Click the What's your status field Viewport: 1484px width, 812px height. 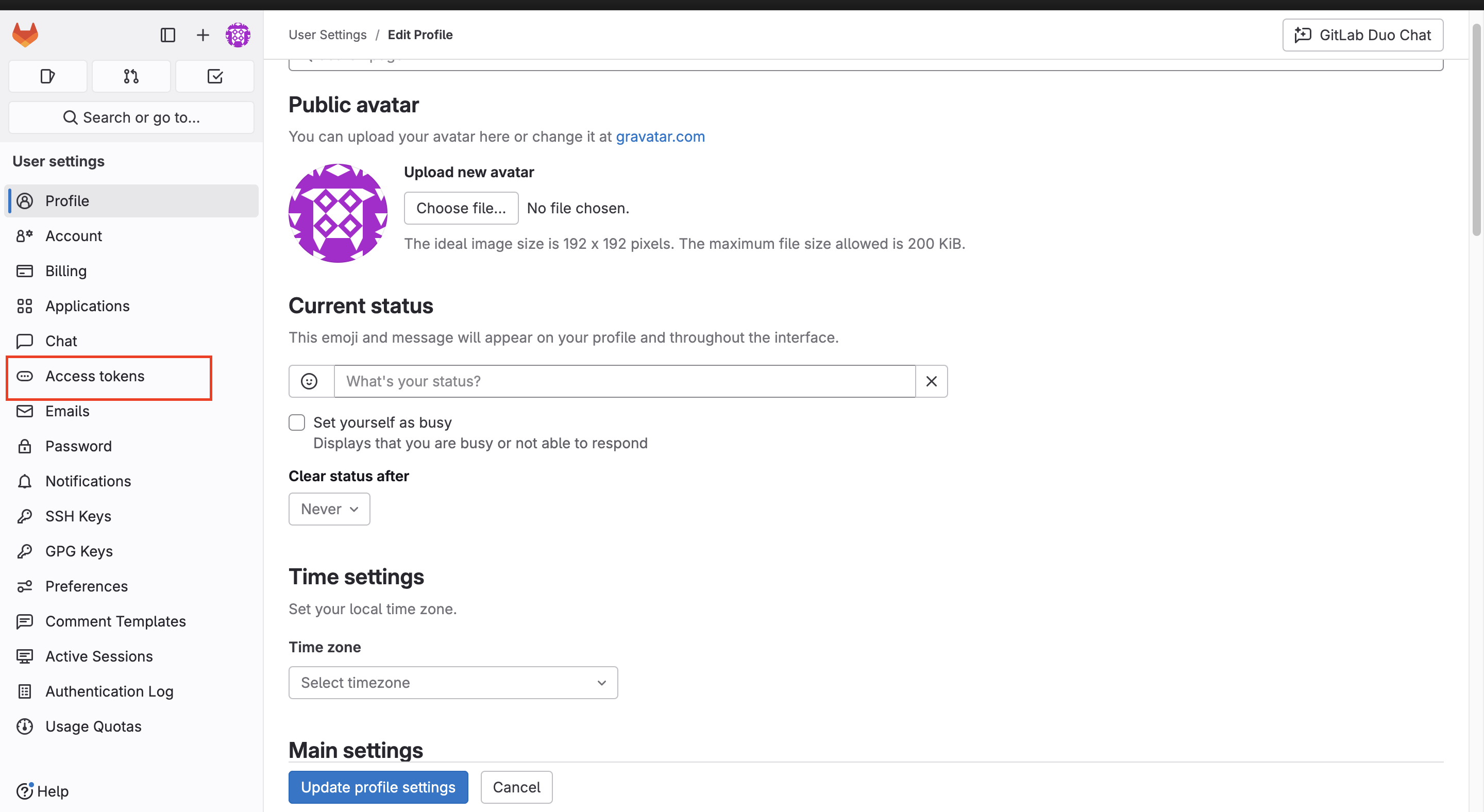coord(625,381)
